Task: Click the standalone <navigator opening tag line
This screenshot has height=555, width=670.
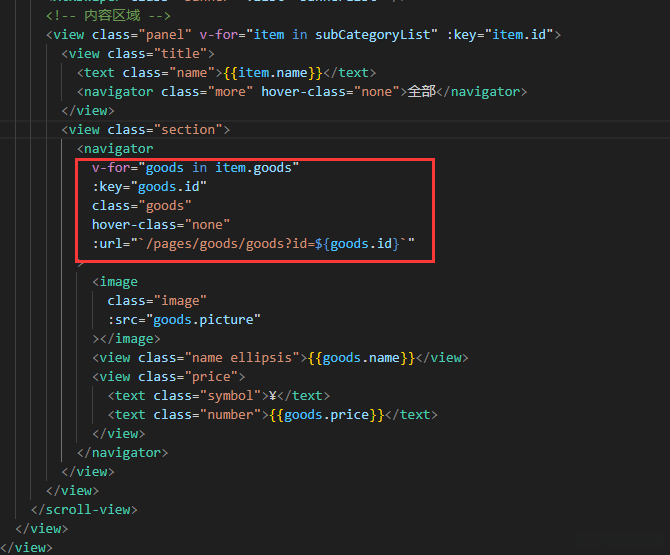Action: coord(115,149)
